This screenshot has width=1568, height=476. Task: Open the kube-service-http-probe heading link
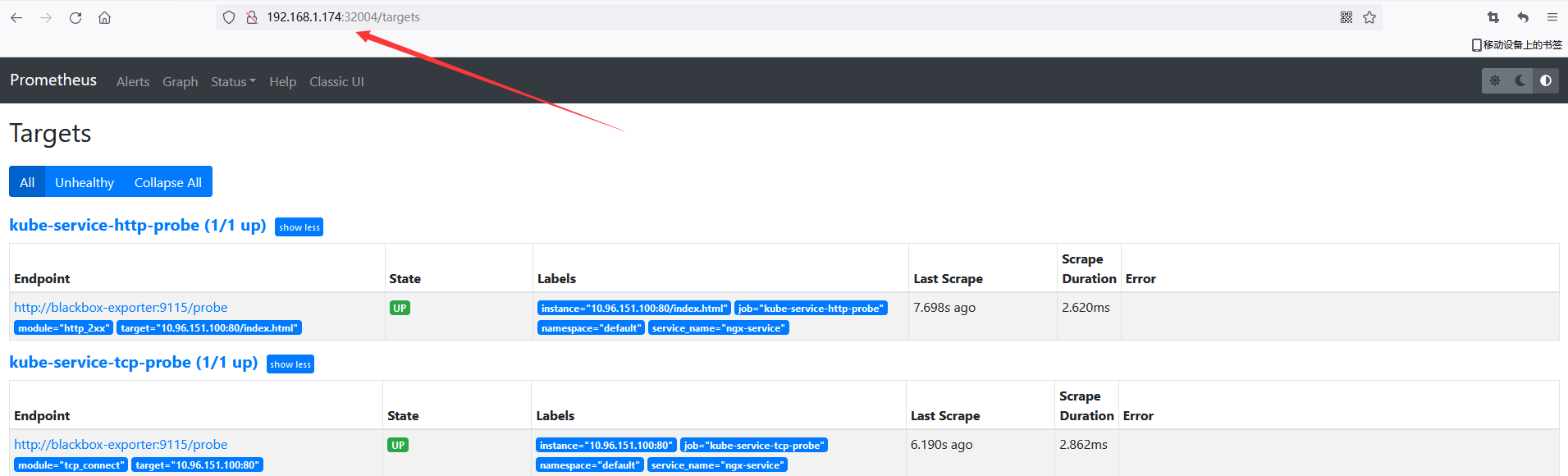[138, 225]
